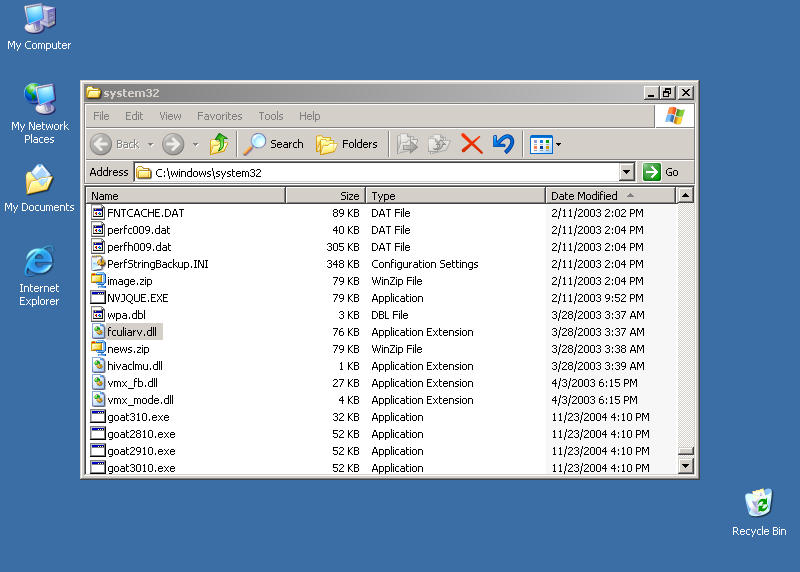Select FNTCACHE.DAT file icon
Image resolution: width=800 pixels, height=572 pixels.
(x=98, y=212)
